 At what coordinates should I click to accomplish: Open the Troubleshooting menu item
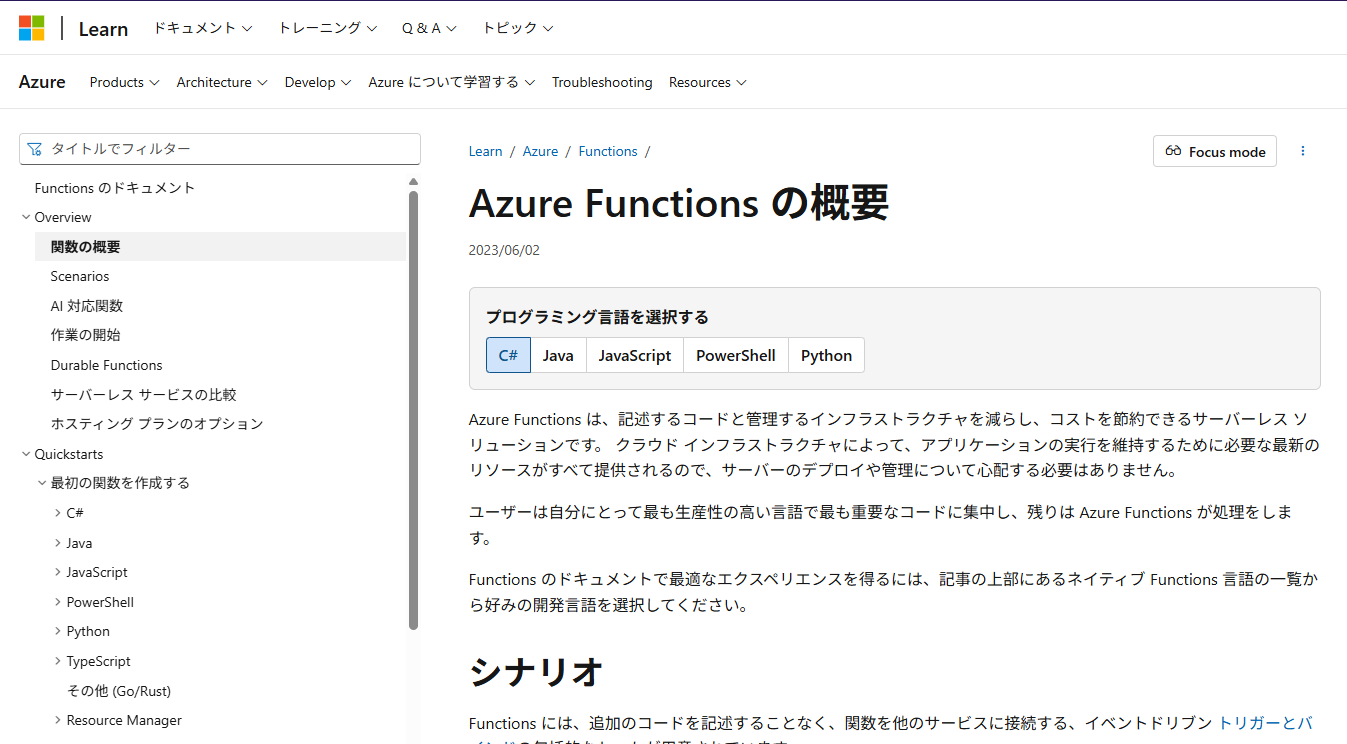pos(601,82)
